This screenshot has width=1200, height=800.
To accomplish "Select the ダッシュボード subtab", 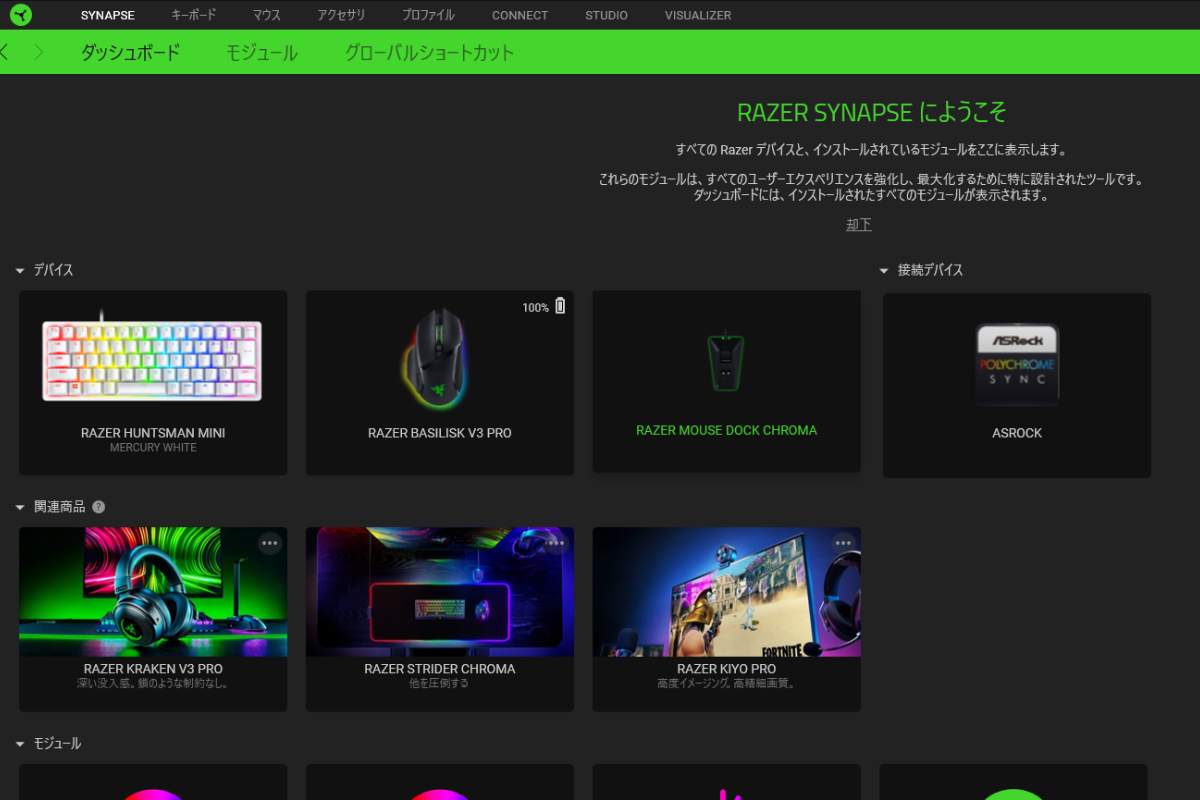I will pos(130,53).
